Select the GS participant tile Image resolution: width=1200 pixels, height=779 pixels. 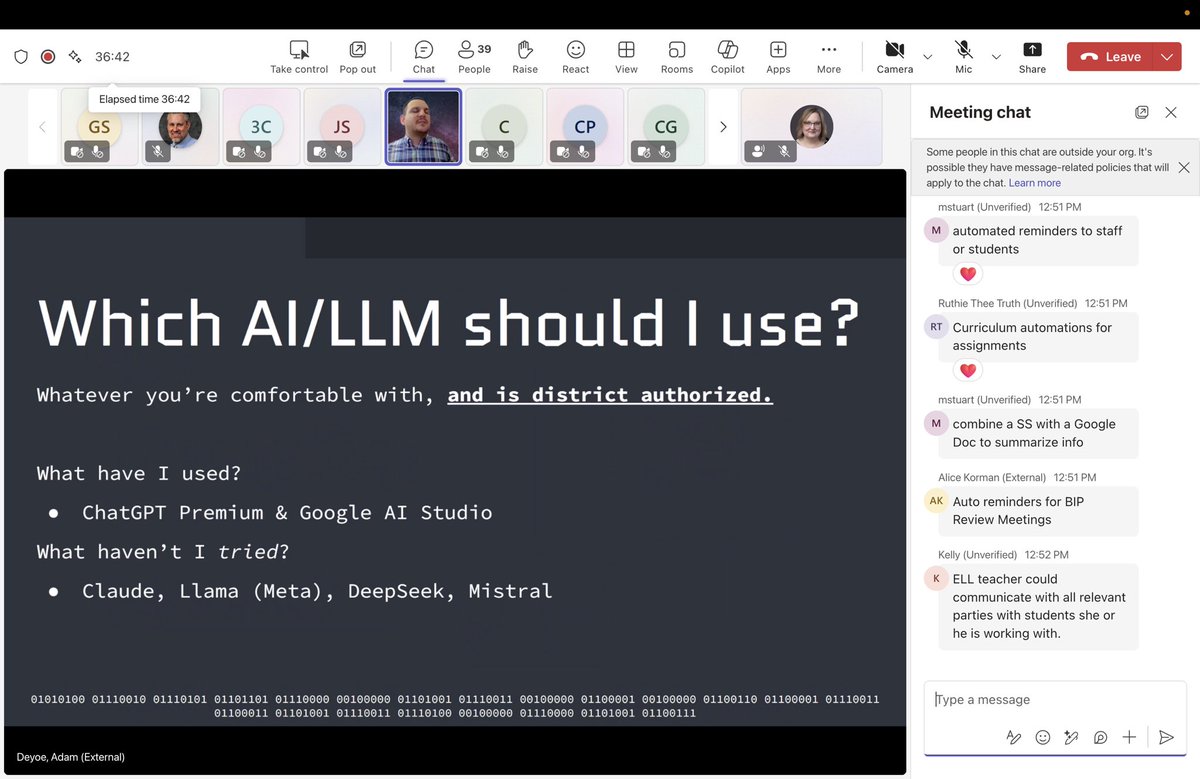(99, 126)
